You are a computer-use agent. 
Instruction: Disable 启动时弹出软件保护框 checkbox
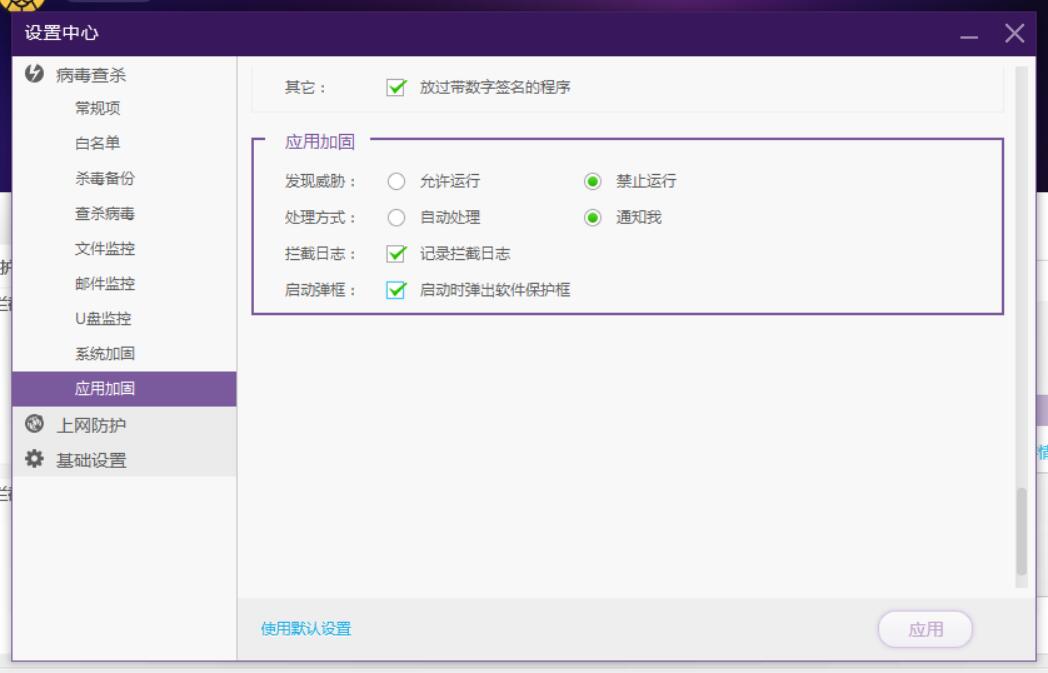pos(395,290)
